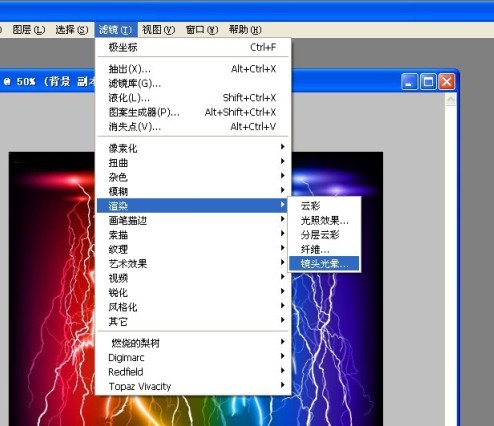Open the 帮助(H) menu
494x426 pixels.
coord(245,30)
